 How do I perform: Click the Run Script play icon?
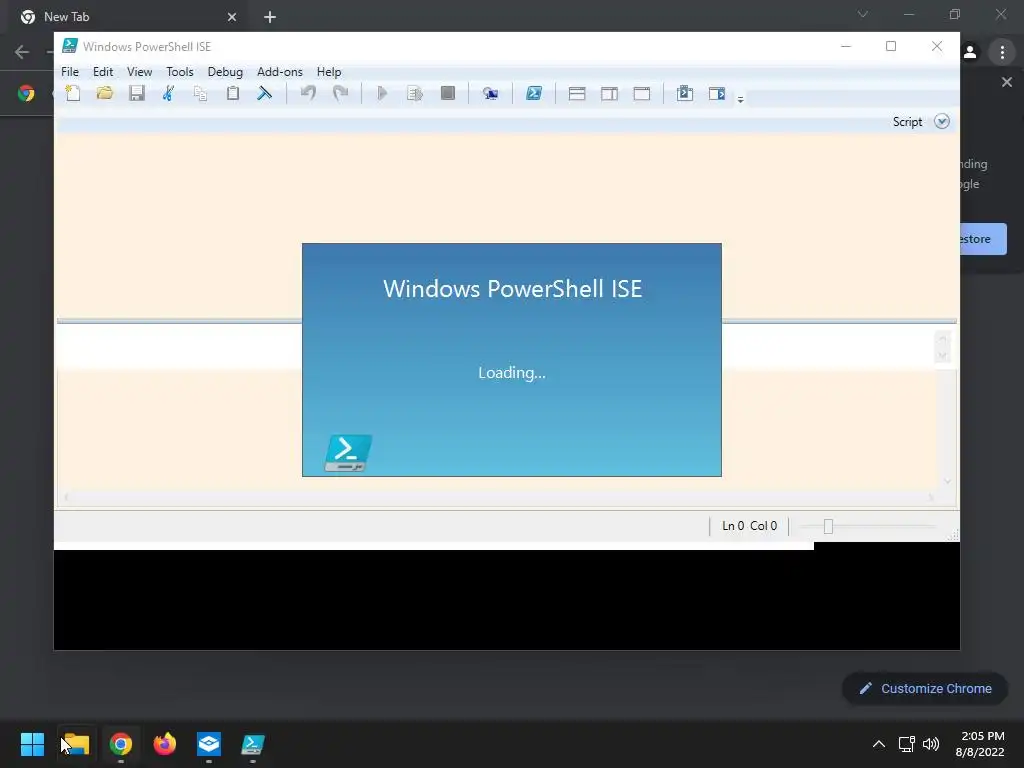[x=383, y=93]
